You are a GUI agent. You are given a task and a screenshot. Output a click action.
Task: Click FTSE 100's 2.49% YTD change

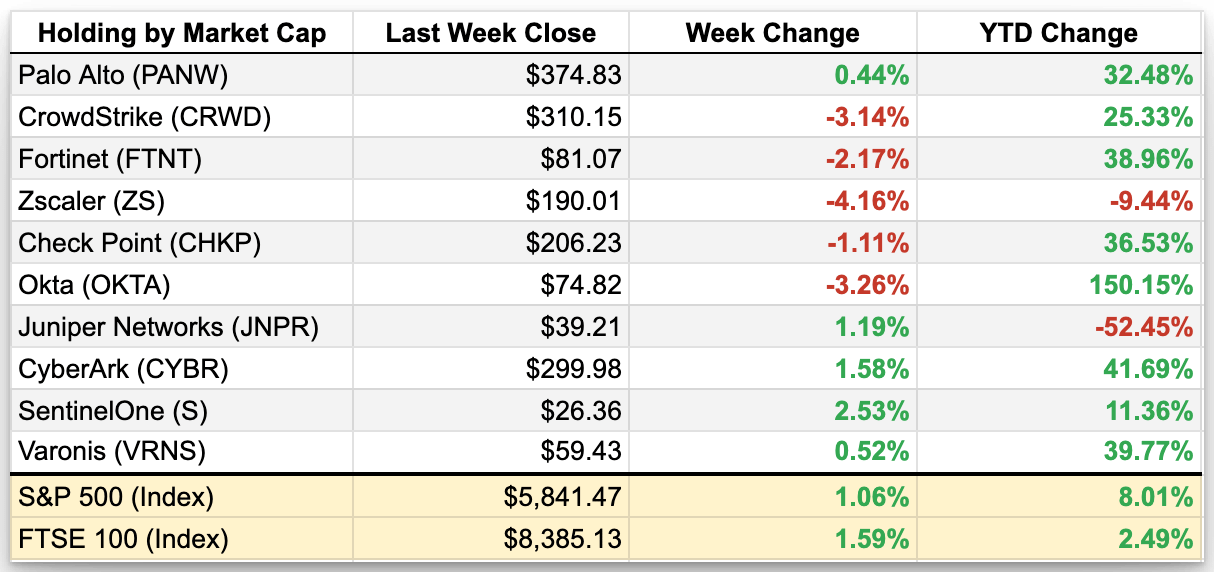tap(1157, 540)
